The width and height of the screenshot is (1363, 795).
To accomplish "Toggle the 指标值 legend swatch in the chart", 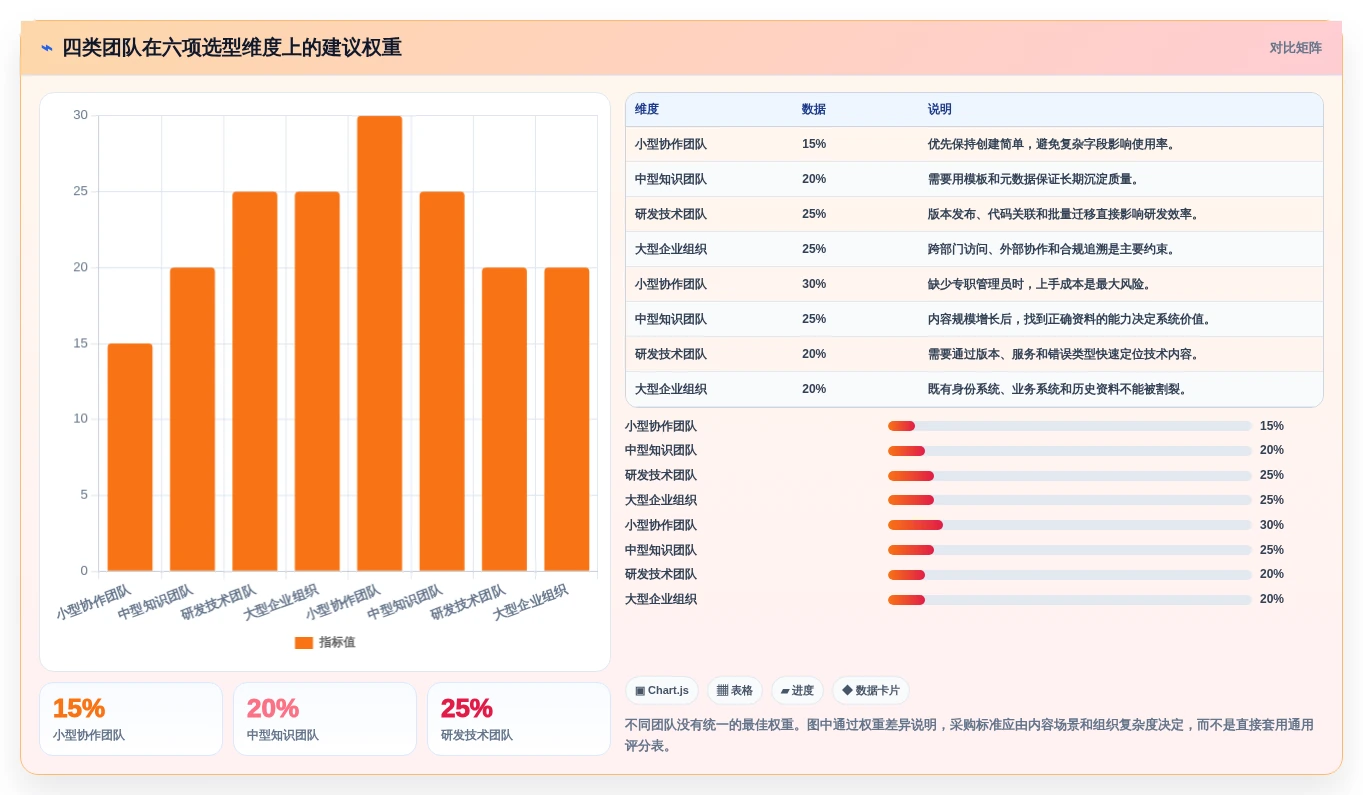I will (x=303, y=642).
